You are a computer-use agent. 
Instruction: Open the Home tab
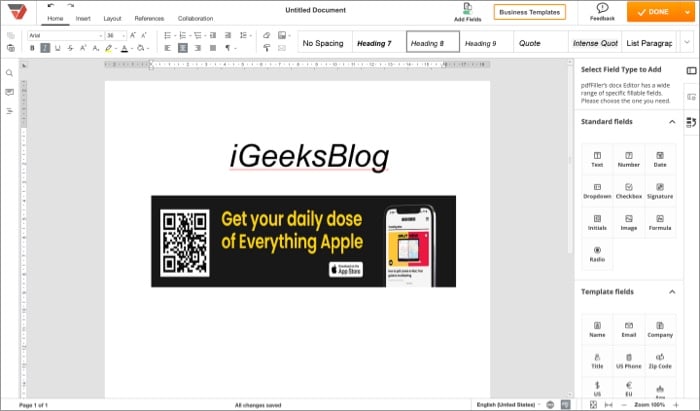[x=55, y=18]
